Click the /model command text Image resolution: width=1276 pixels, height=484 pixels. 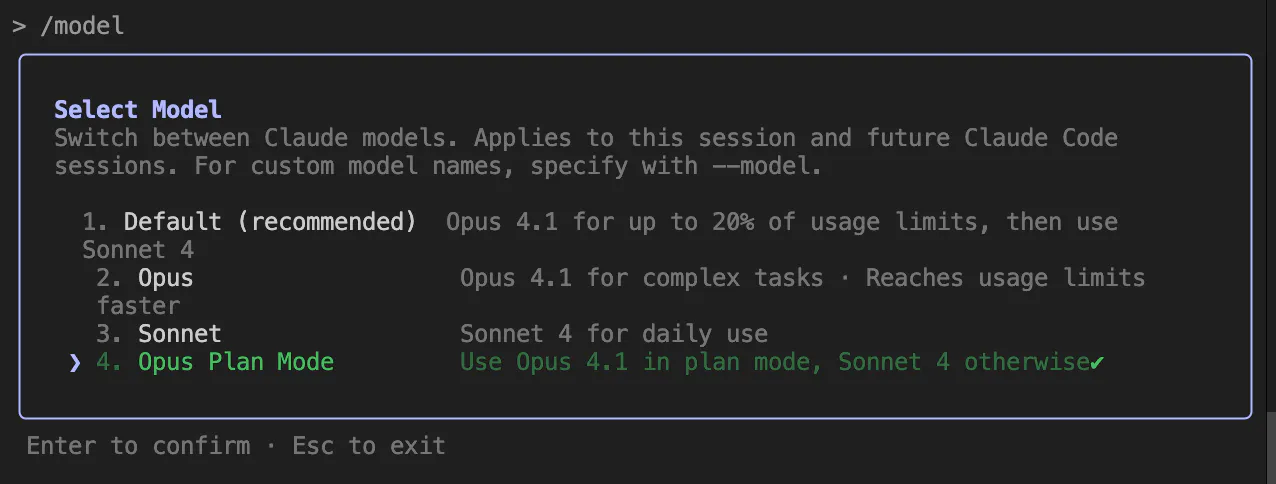(x=82, y=26)
